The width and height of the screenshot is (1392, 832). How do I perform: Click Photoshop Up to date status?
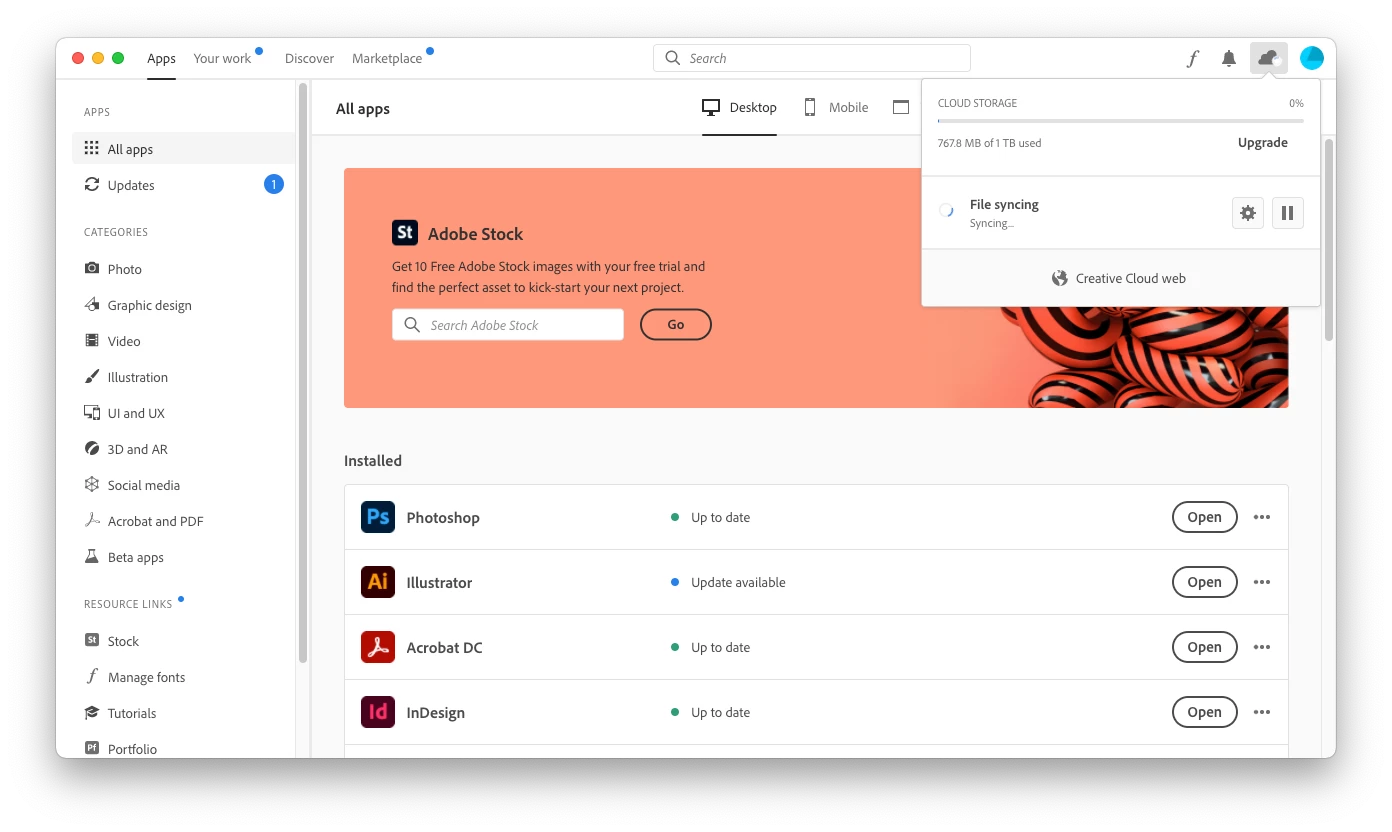point(710,517)
